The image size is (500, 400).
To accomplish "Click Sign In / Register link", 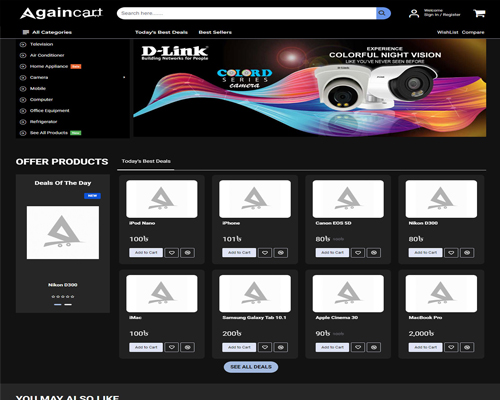I will pyautogui.click(x=442, y=15).
